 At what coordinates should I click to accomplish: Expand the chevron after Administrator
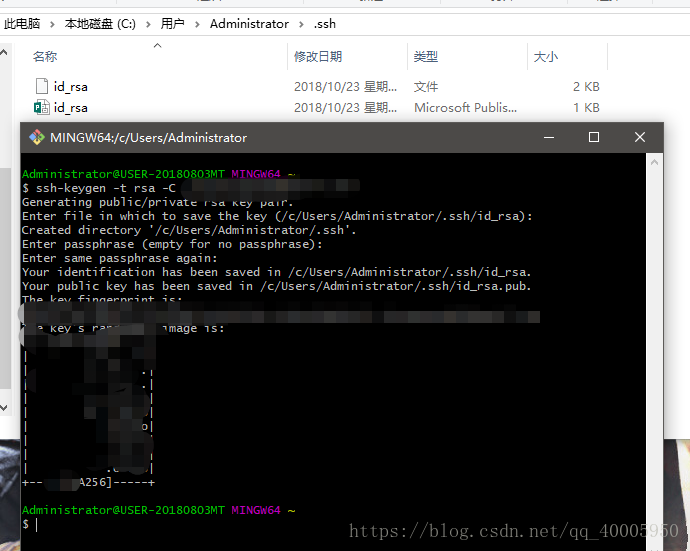coord(301,24)
